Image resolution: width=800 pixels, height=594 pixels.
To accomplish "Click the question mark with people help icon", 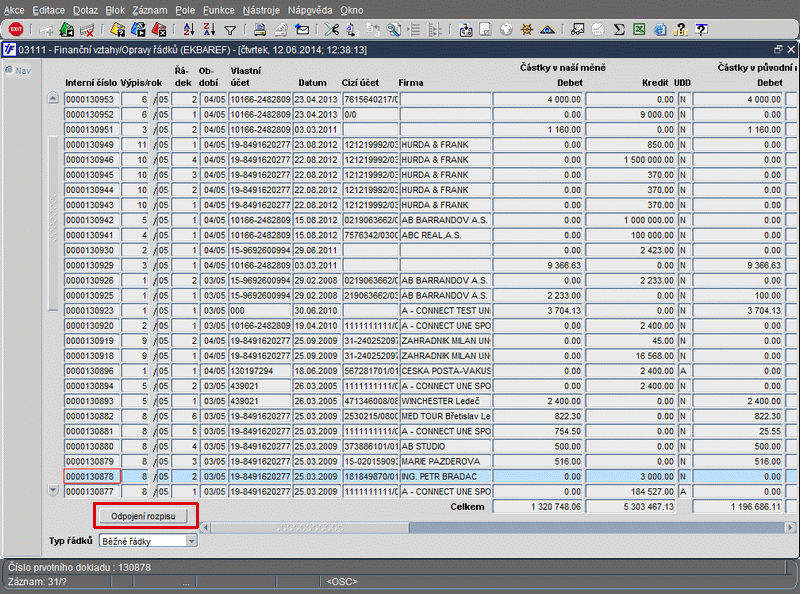I will point(681,30).
